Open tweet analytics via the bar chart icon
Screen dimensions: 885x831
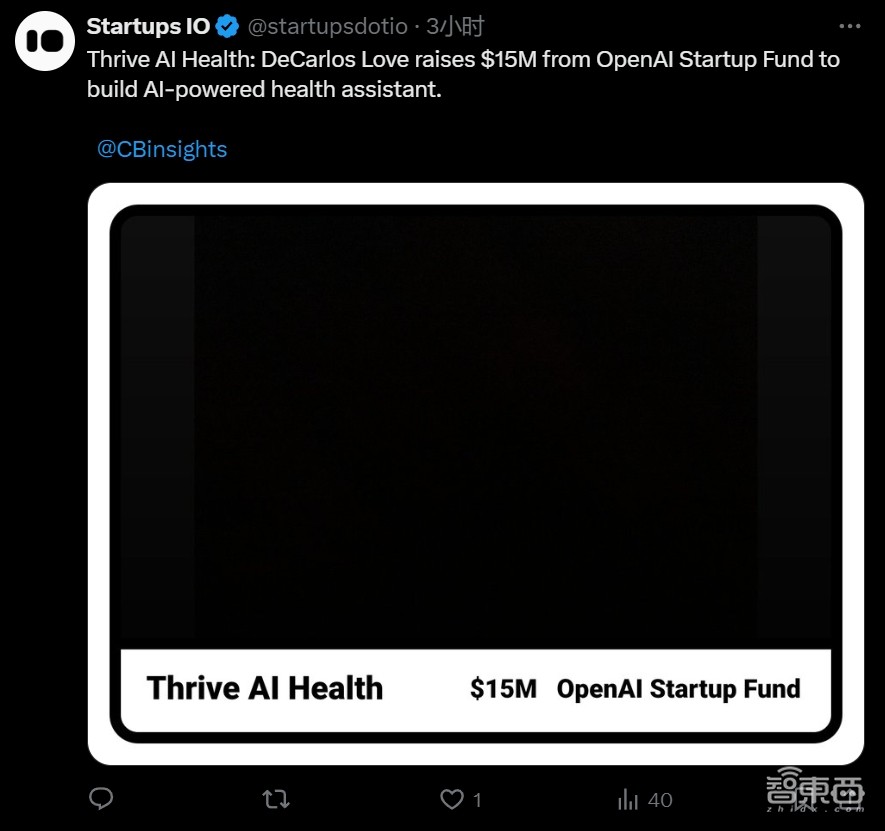coord(628,799)
